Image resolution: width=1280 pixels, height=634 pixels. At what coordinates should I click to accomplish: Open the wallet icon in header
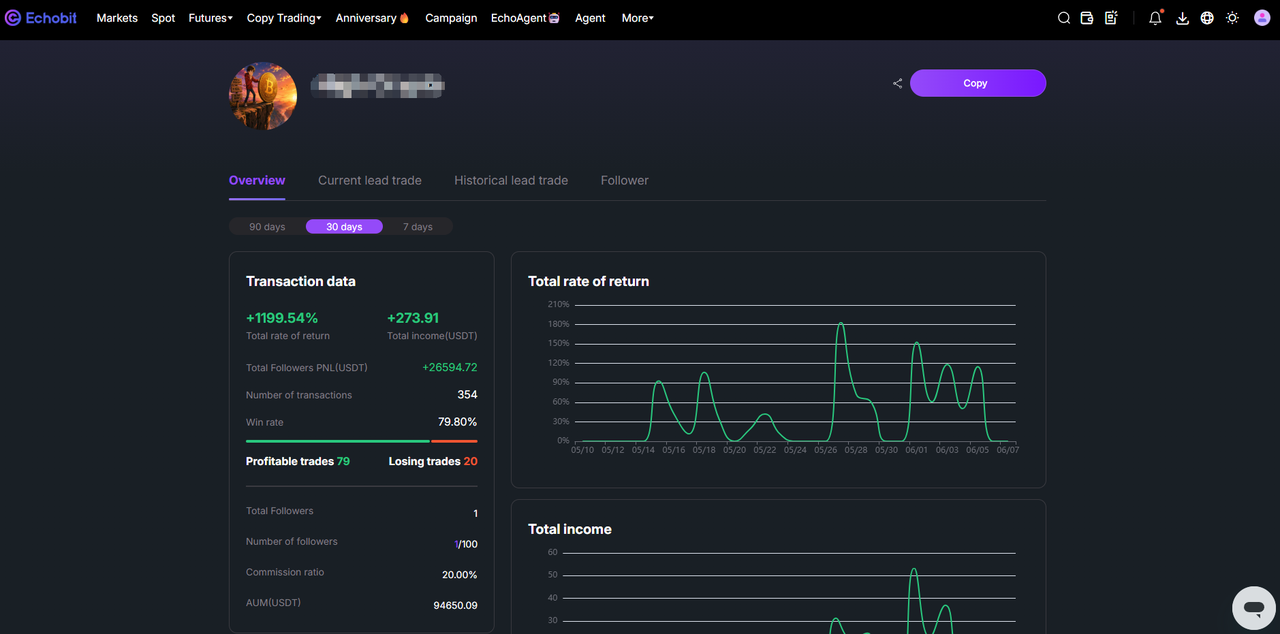1087,18
